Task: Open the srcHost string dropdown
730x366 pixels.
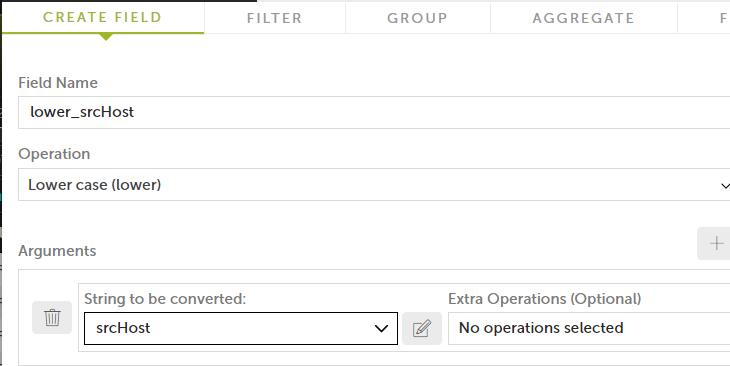Action: (241, 328)
